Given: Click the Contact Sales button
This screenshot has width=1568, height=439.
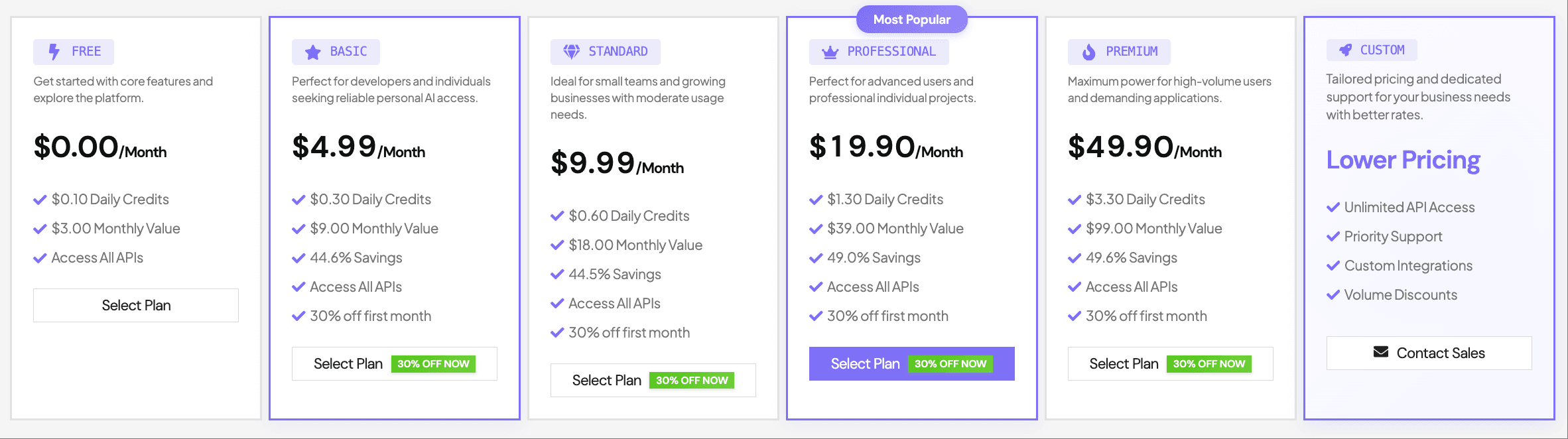Looking at the screenshot, I should click(x=1429, y=353).
